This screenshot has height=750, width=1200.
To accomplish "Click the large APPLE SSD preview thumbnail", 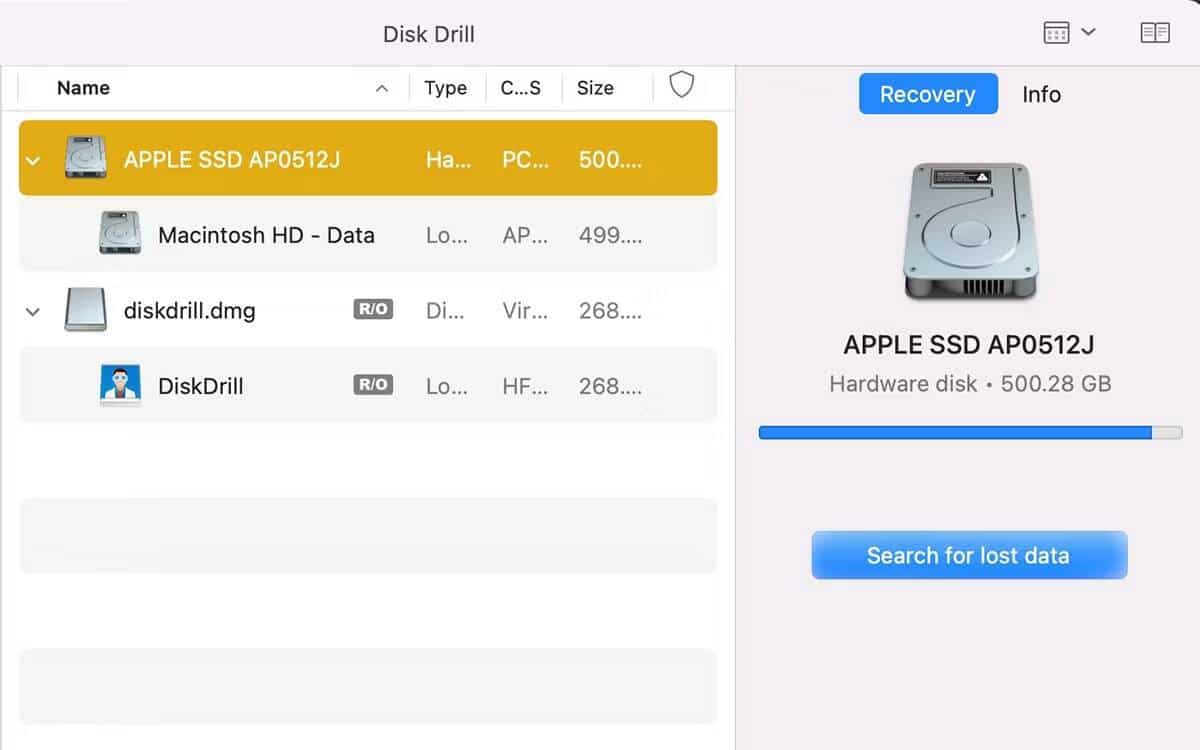I will (966, 230).
